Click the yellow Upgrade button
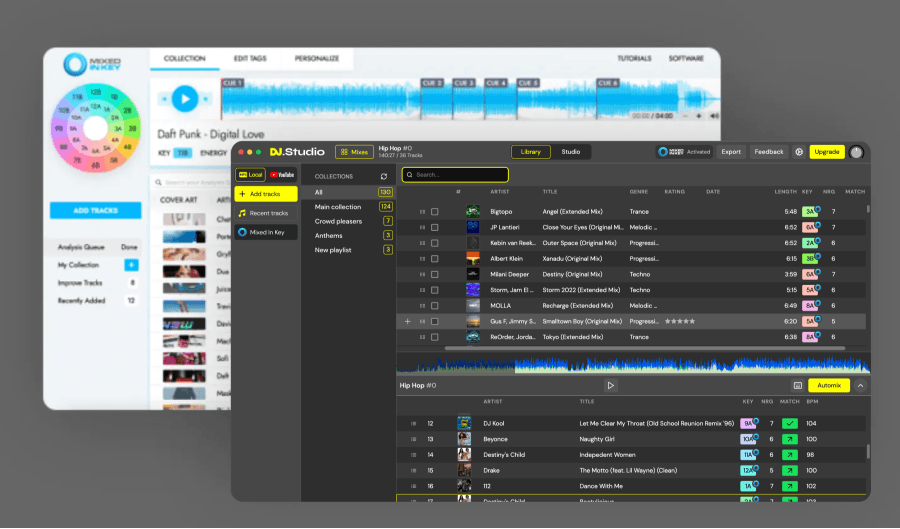This screenshot has width=900, height=529. (x=827, y=152)
